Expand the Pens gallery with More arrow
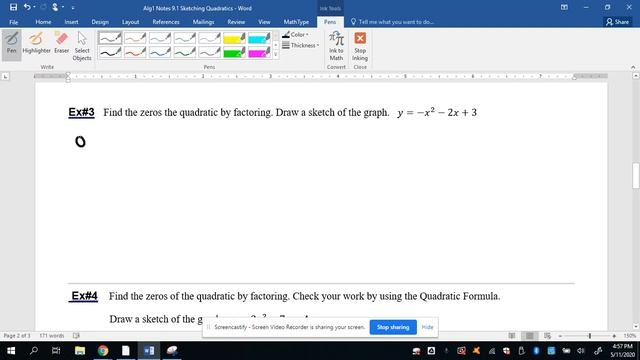This screenshot has width=640, height=360. (x=276, y=54)
